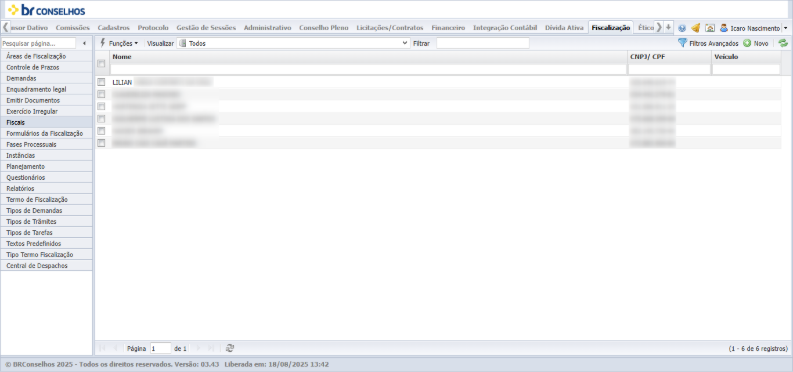Open Relatórios in the sidebar

pos(47,189)
